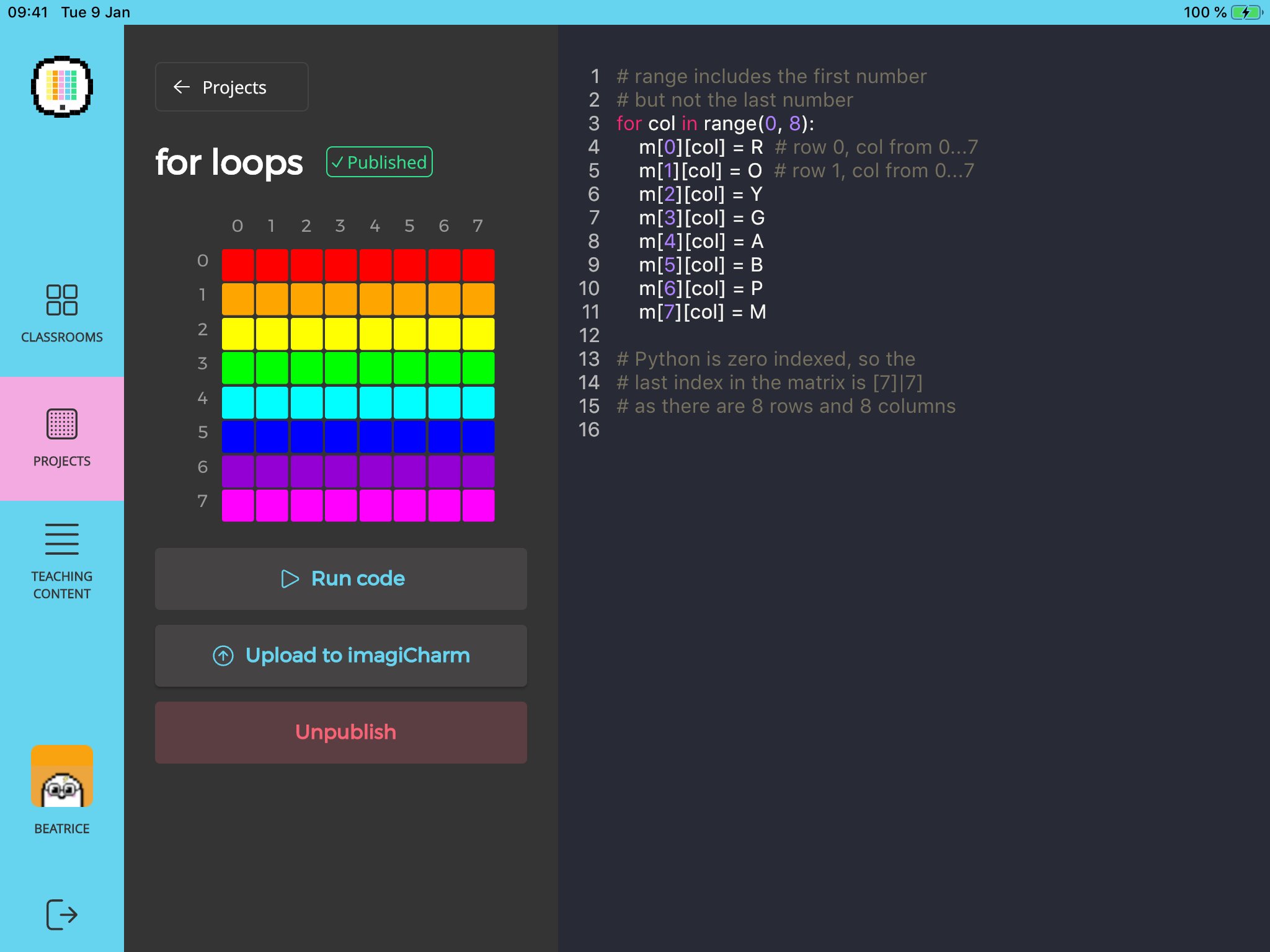Click the Beatrice avatar picture
Viewport: 1270px width, 952px height.
(62, 776)
